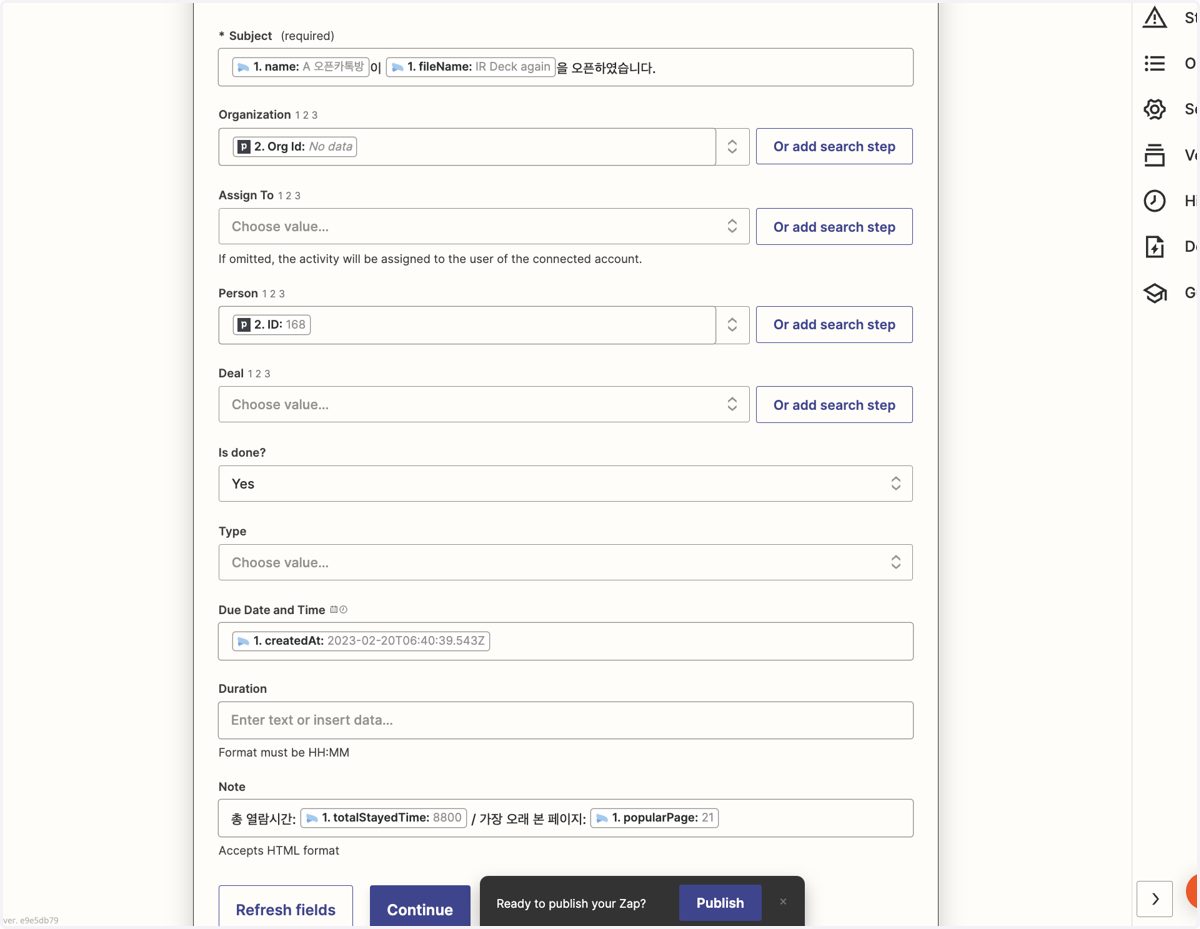This screenshot has width=1200, height=929.
Task: Click the popularPage pill's app icon
Action: (x=602, y=818)
